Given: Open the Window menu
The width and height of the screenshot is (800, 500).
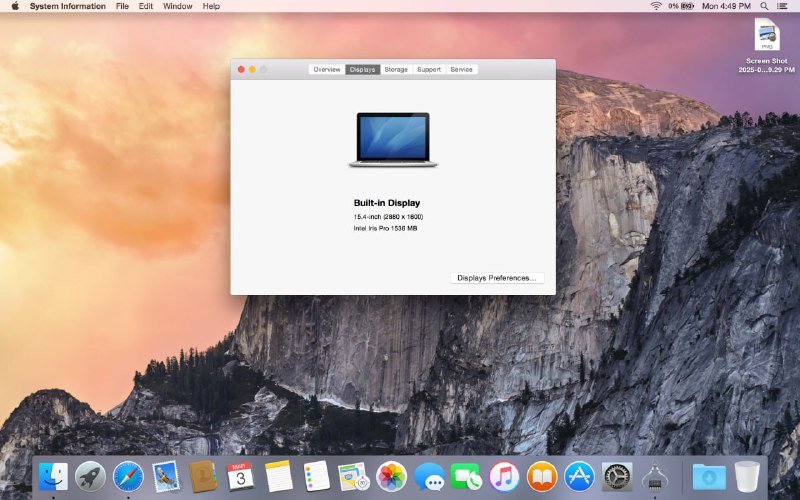Looking at the screenshot, I should 178,6.
